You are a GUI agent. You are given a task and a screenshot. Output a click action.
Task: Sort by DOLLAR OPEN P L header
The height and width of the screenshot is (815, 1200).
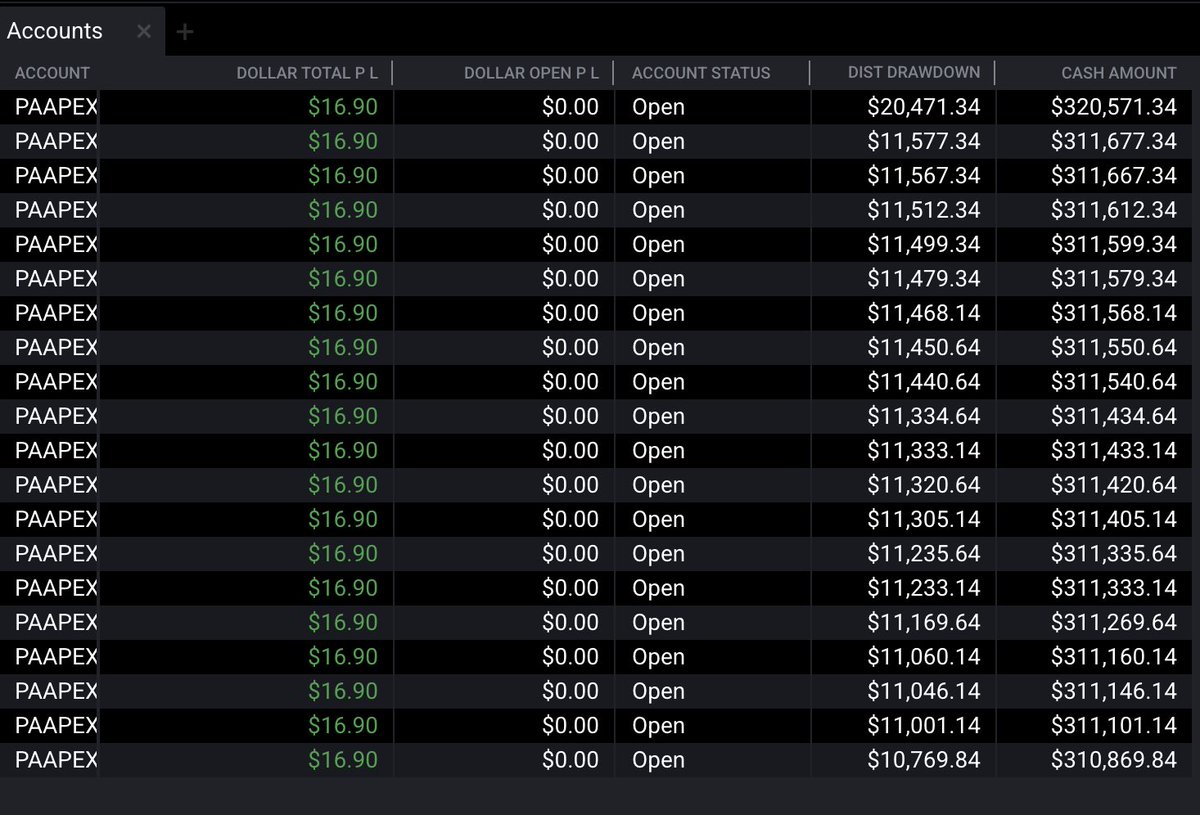tap(532, 73)
